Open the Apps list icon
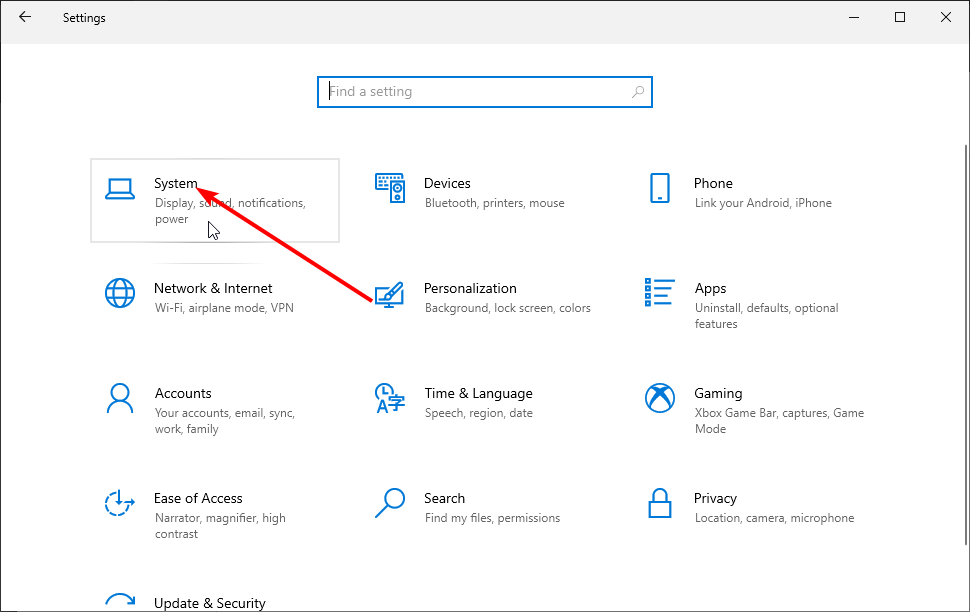Viewport: 970px width, 612px height. 659,292
